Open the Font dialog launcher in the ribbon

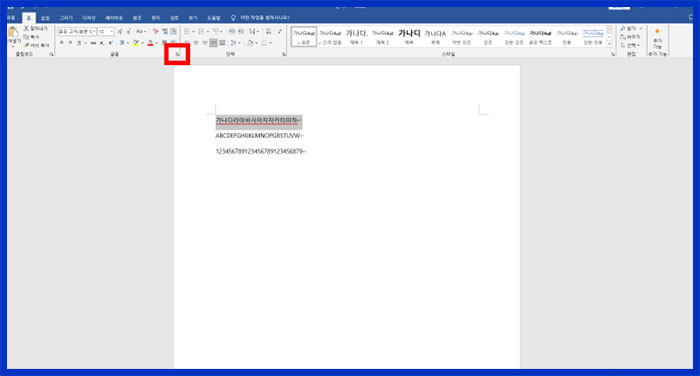[177, 54]
